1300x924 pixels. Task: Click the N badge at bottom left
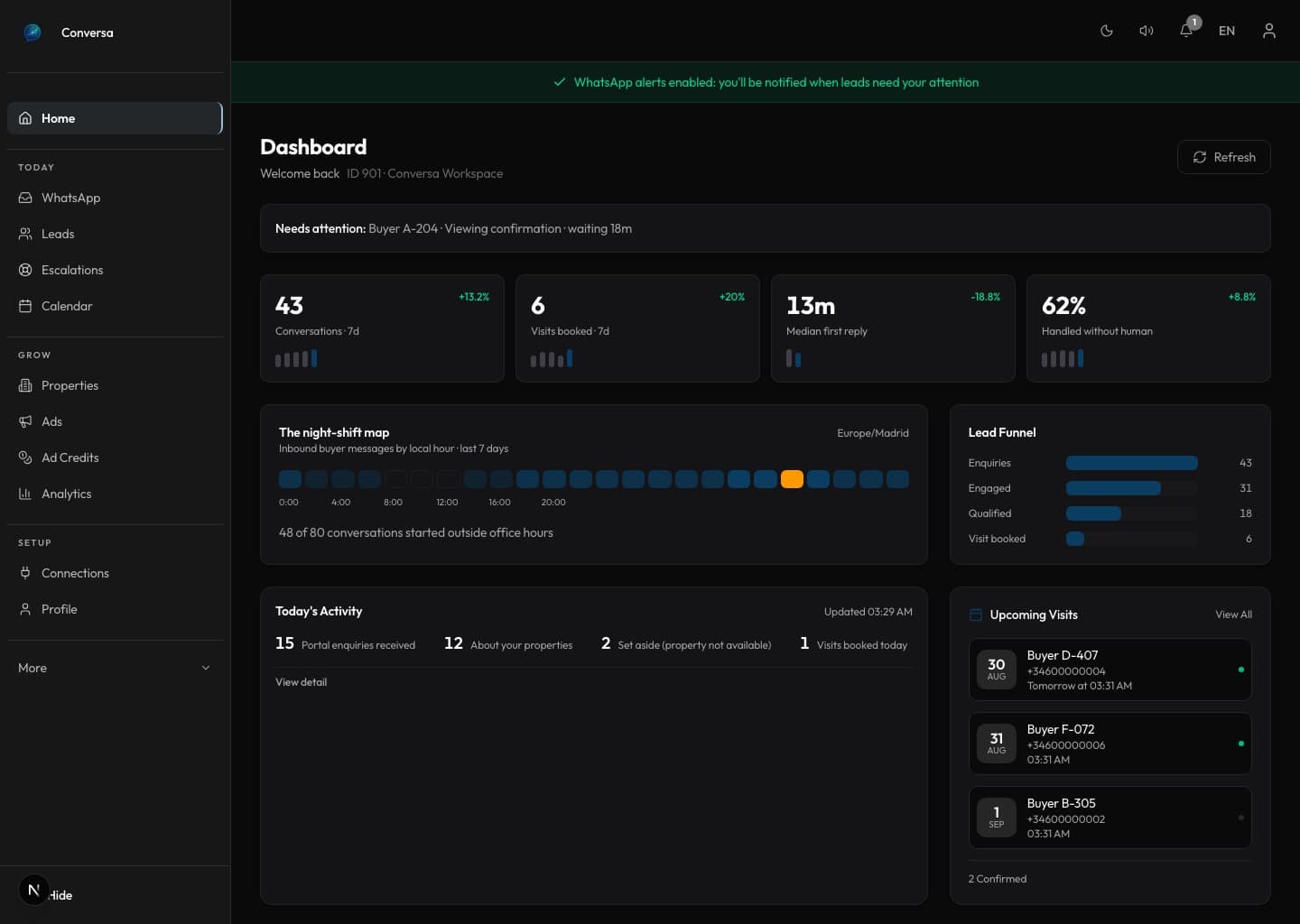click(34, 891)
